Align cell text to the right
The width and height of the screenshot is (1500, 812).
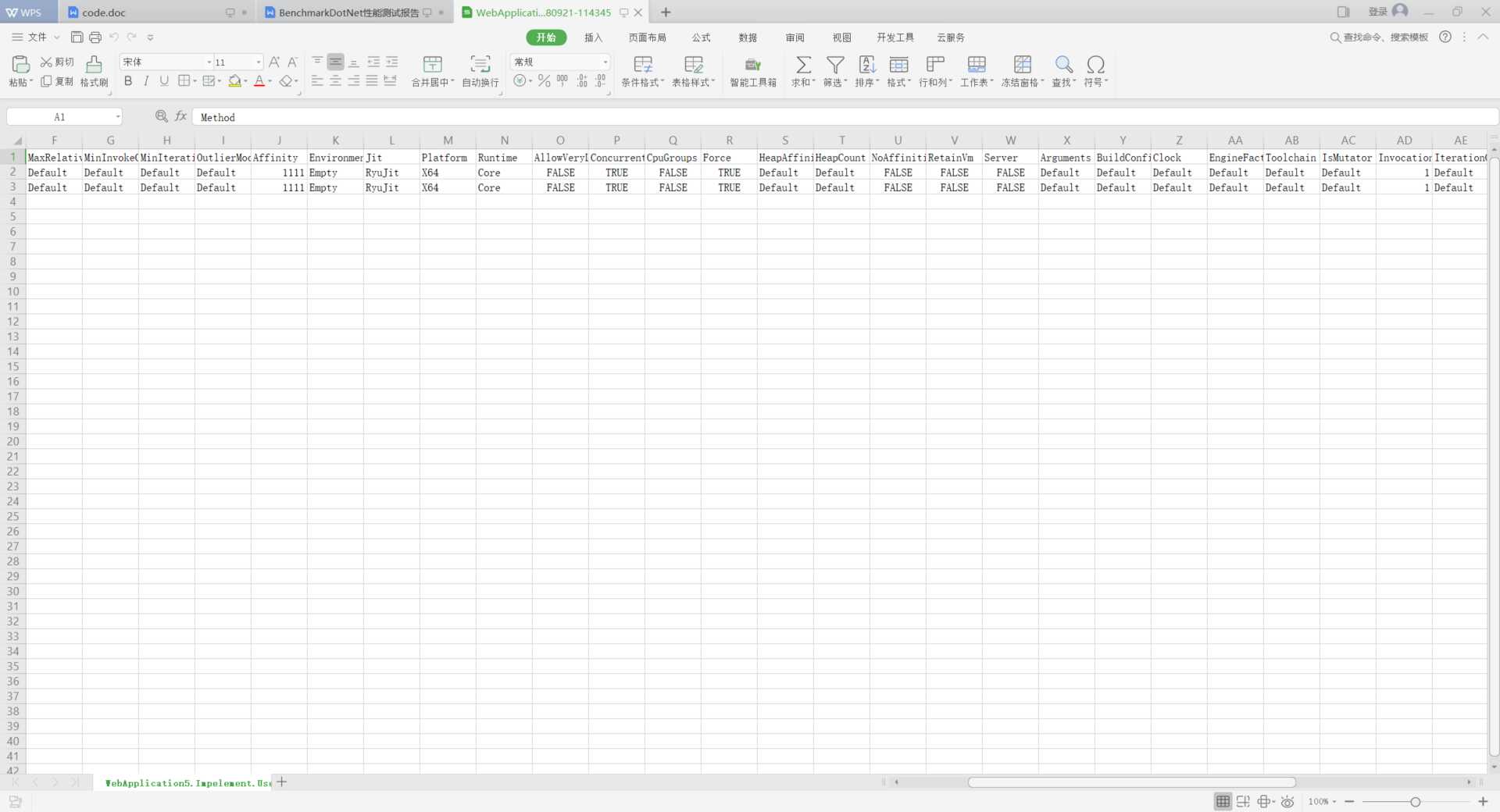(354, 80)
